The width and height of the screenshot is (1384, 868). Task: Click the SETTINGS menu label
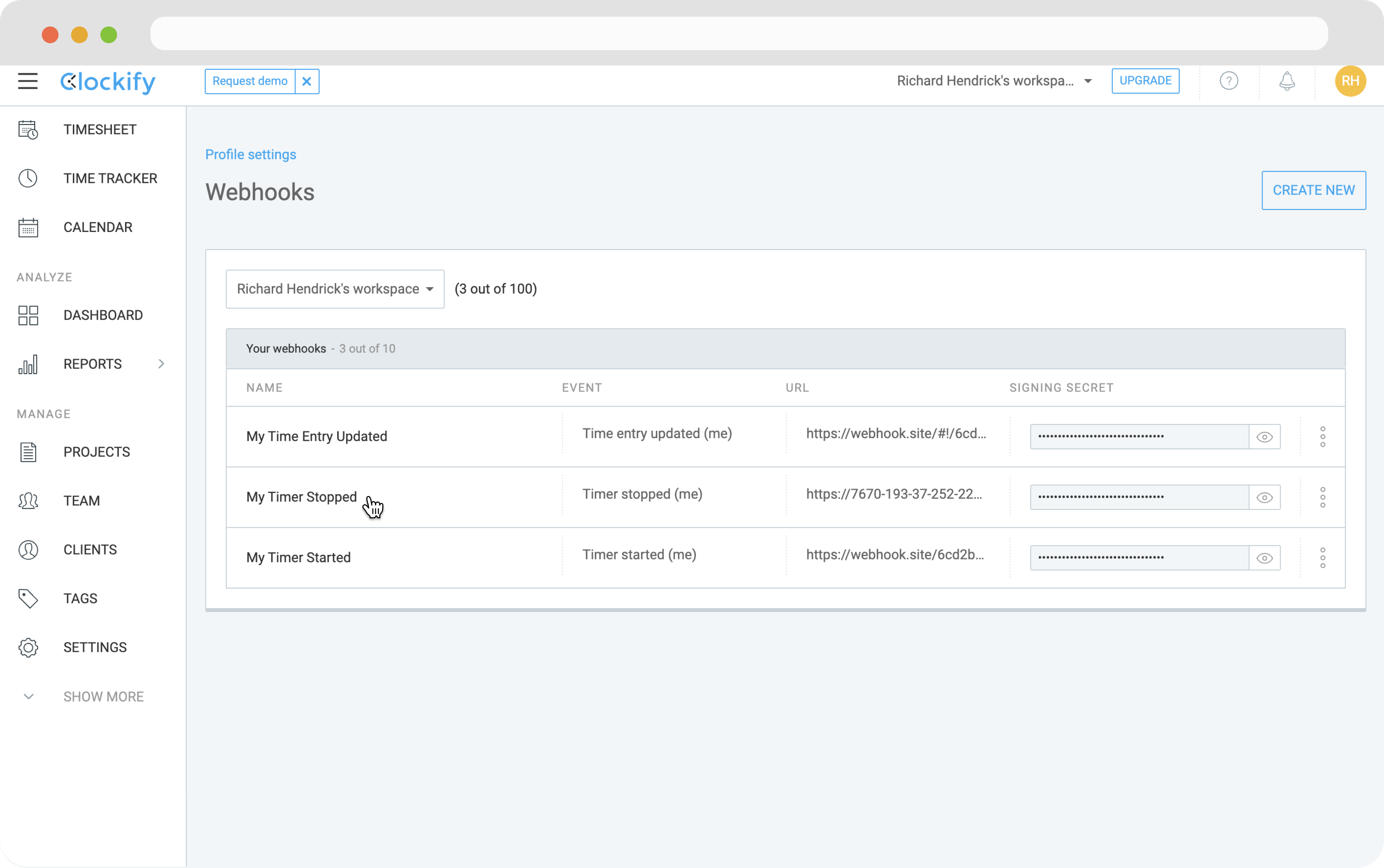pyautogui.click(x=95, y=647)
